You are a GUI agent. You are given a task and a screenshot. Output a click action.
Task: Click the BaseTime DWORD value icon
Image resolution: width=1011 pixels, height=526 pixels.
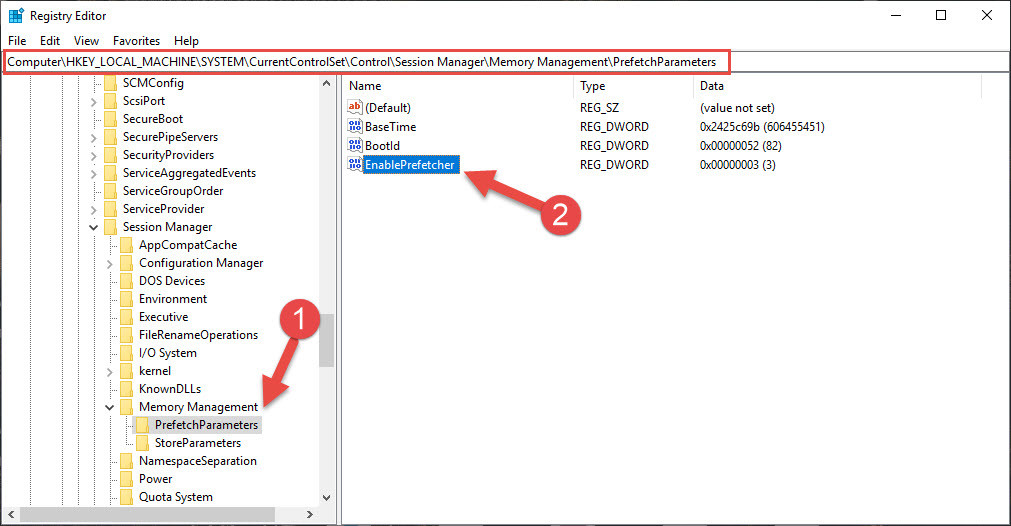(355, 126)
